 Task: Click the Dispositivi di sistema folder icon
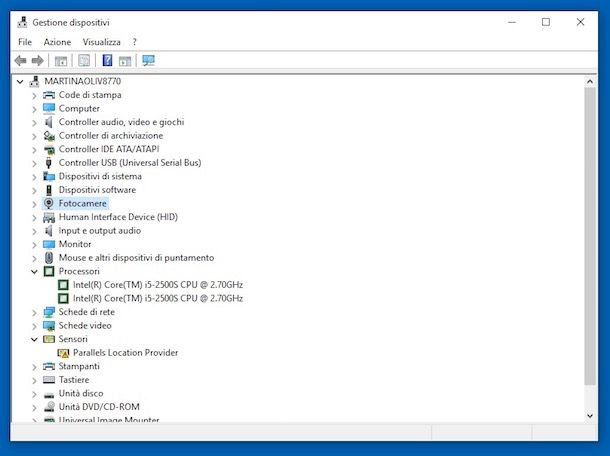tap(49, 176)
